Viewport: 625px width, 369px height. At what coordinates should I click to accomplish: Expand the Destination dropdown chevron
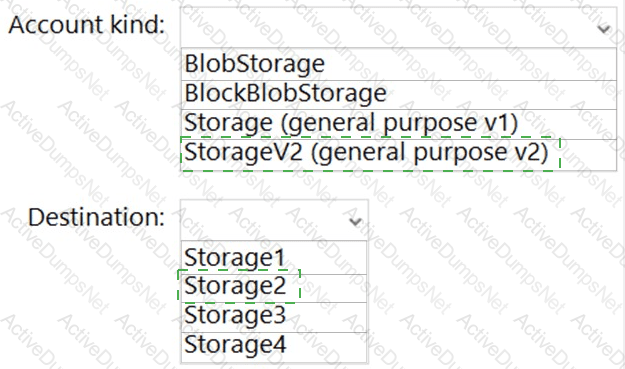click(355, 221)
